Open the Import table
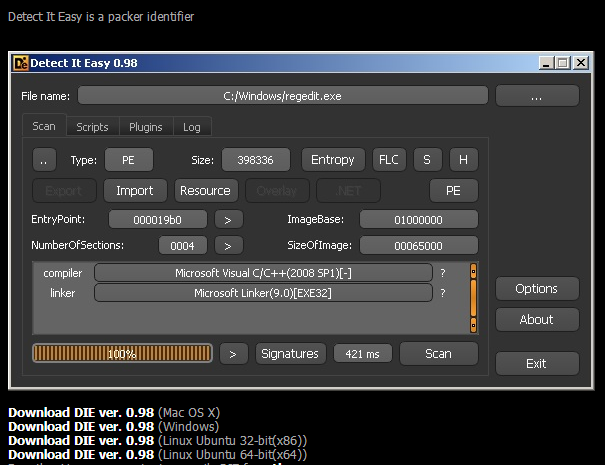The height and width of the screenshot is (465, 605). coord(135,191)
